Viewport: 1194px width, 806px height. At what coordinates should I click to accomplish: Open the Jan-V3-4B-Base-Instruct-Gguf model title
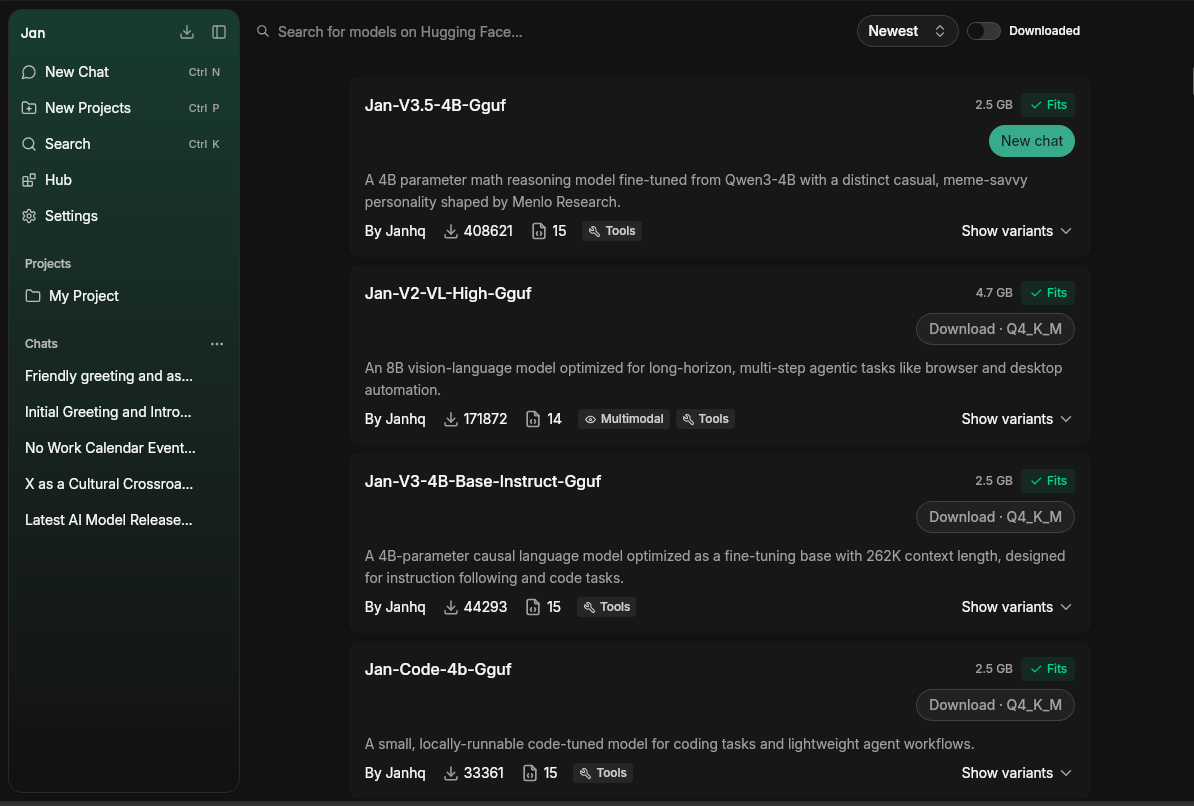click(x=483, y=481)
